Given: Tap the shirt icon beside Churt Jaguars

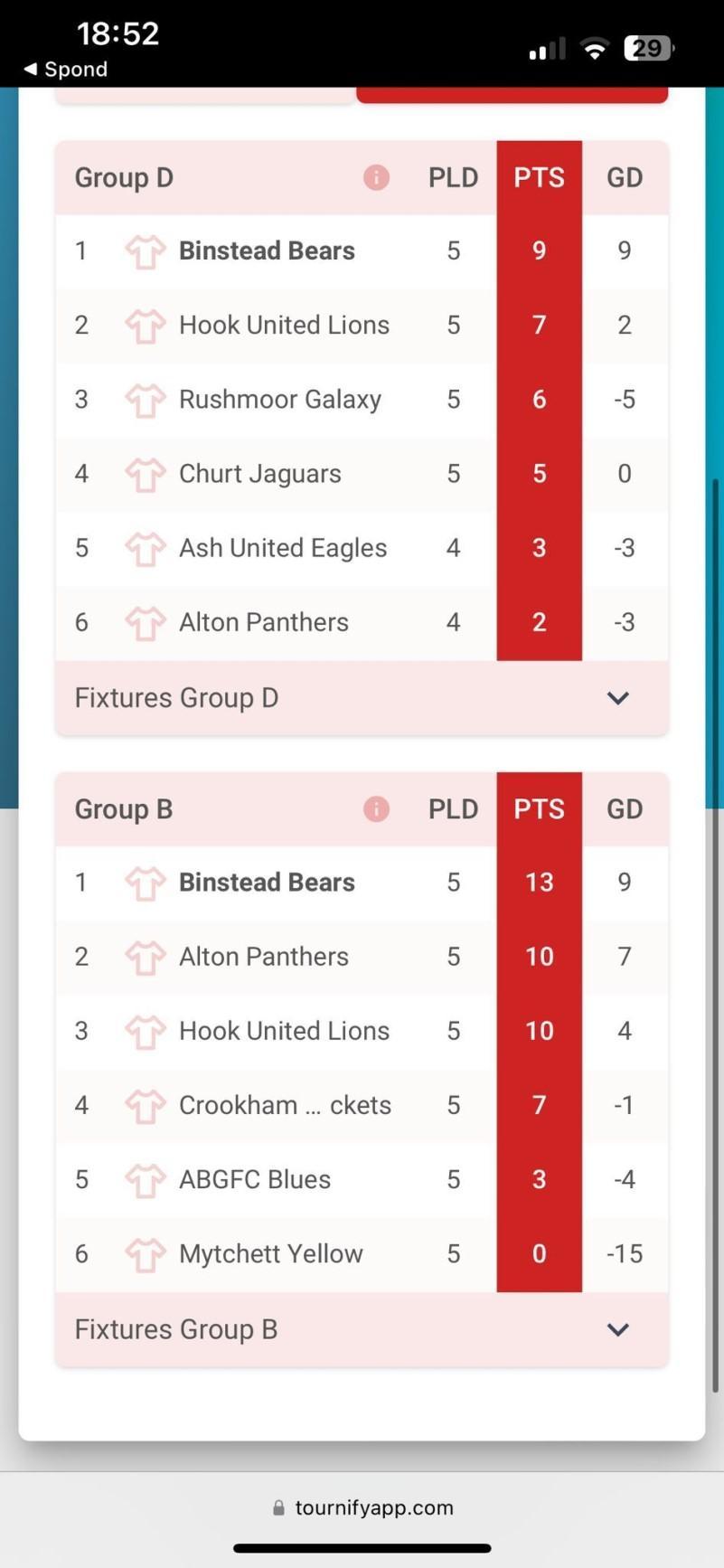Looking at the screenshot, I should pyautogui.click(x=145, y=474).
